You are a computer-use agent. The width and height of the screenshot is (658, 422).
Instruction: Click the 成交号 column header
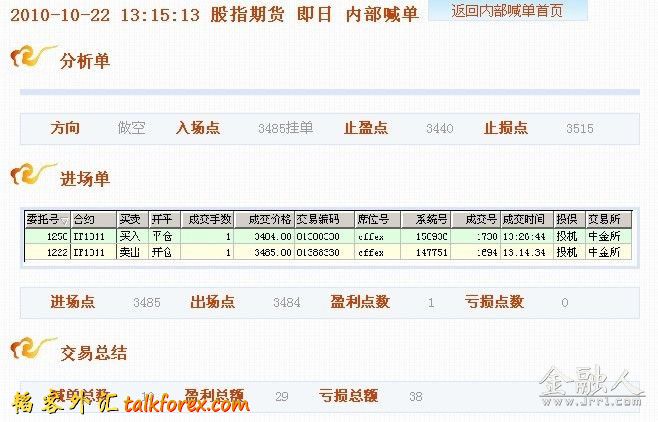[476, 219]
